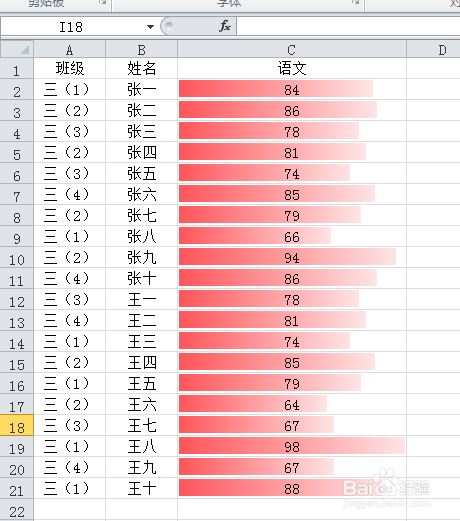The width and height of the screenshot is (460, 521).
Task: Select the name cell 王八
Action: 142,447
